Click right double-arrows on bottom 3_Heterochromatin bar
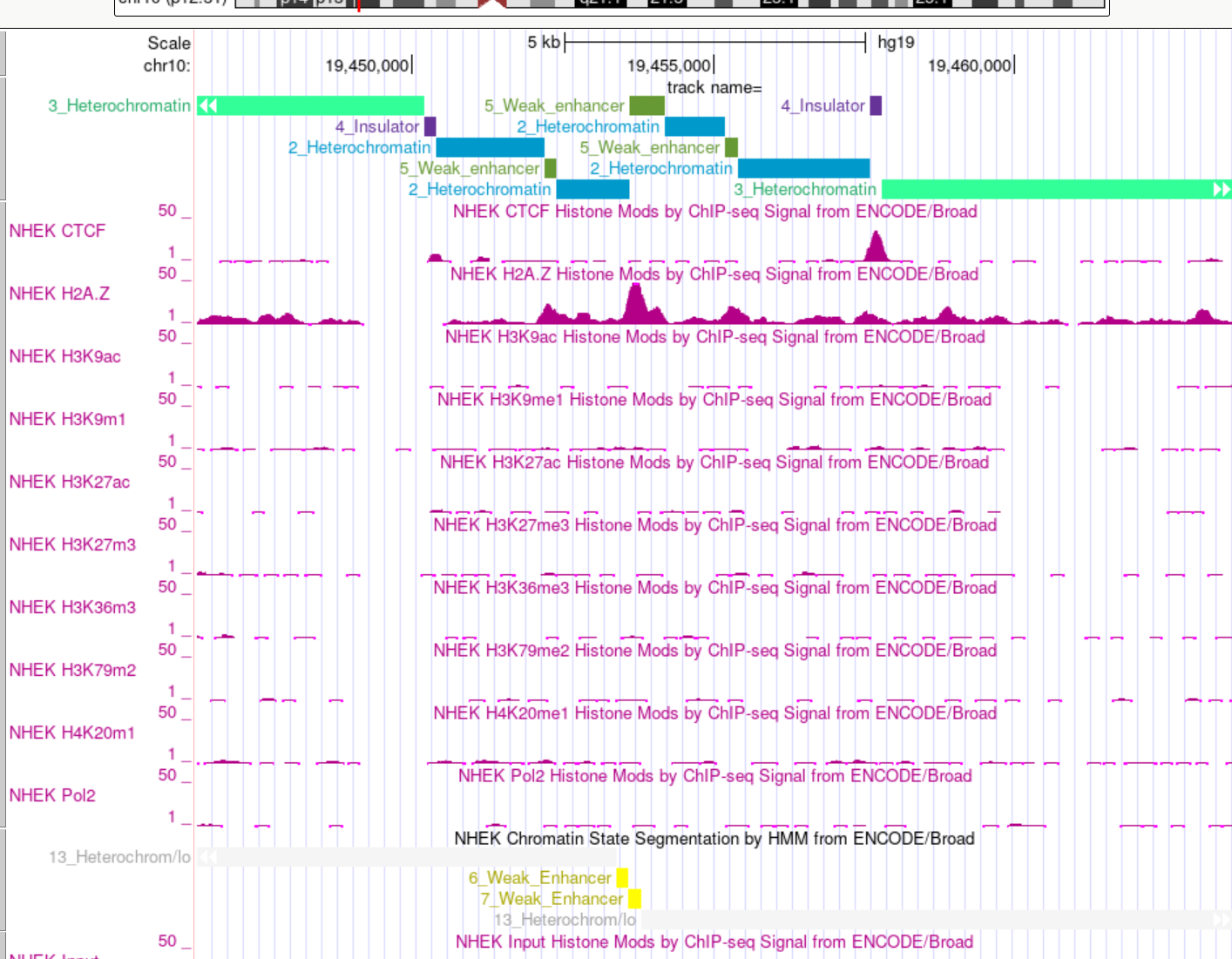Viewport: 1232px width, 959px height. tap(1222, 189)
